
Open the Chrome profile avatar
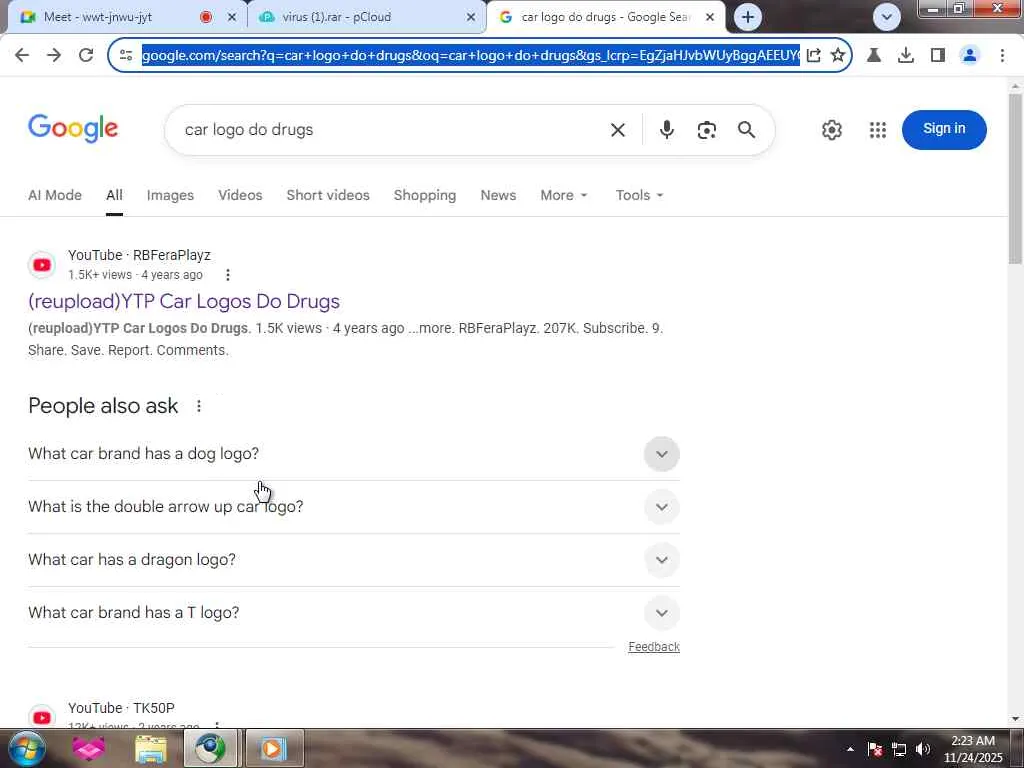[970, 56]
